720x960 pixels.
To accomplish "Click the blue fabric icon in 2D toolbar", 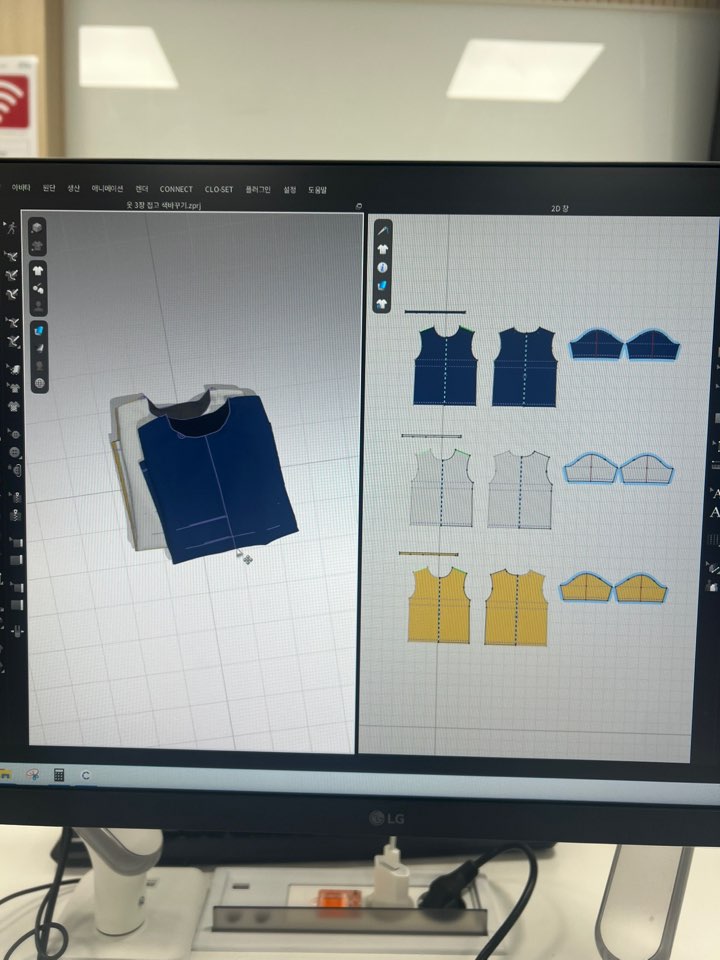I will [382, 286].
